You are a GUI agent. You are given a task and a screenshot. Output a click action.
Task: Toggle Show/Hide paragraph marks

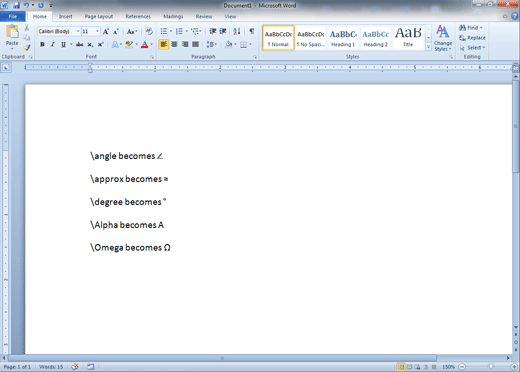(x=252, y=31)
